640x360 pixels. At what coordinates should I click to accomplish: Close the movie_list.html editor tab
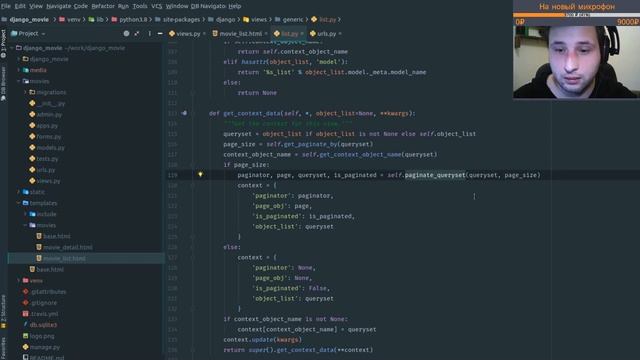pyautogui.click(x=266, y=33)
